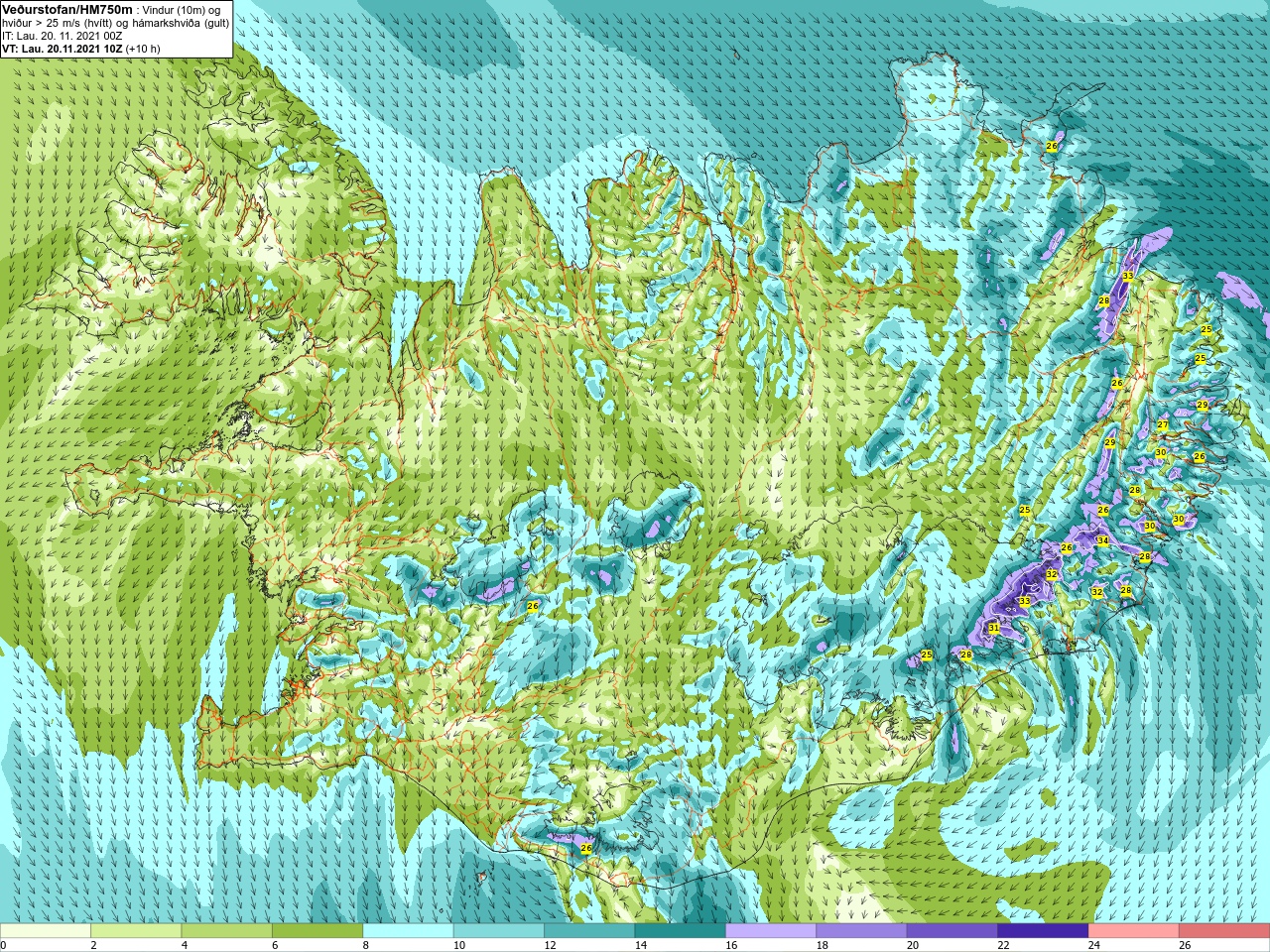Click the yellow 26 gust marker on the south coast

tap(585, 849)
